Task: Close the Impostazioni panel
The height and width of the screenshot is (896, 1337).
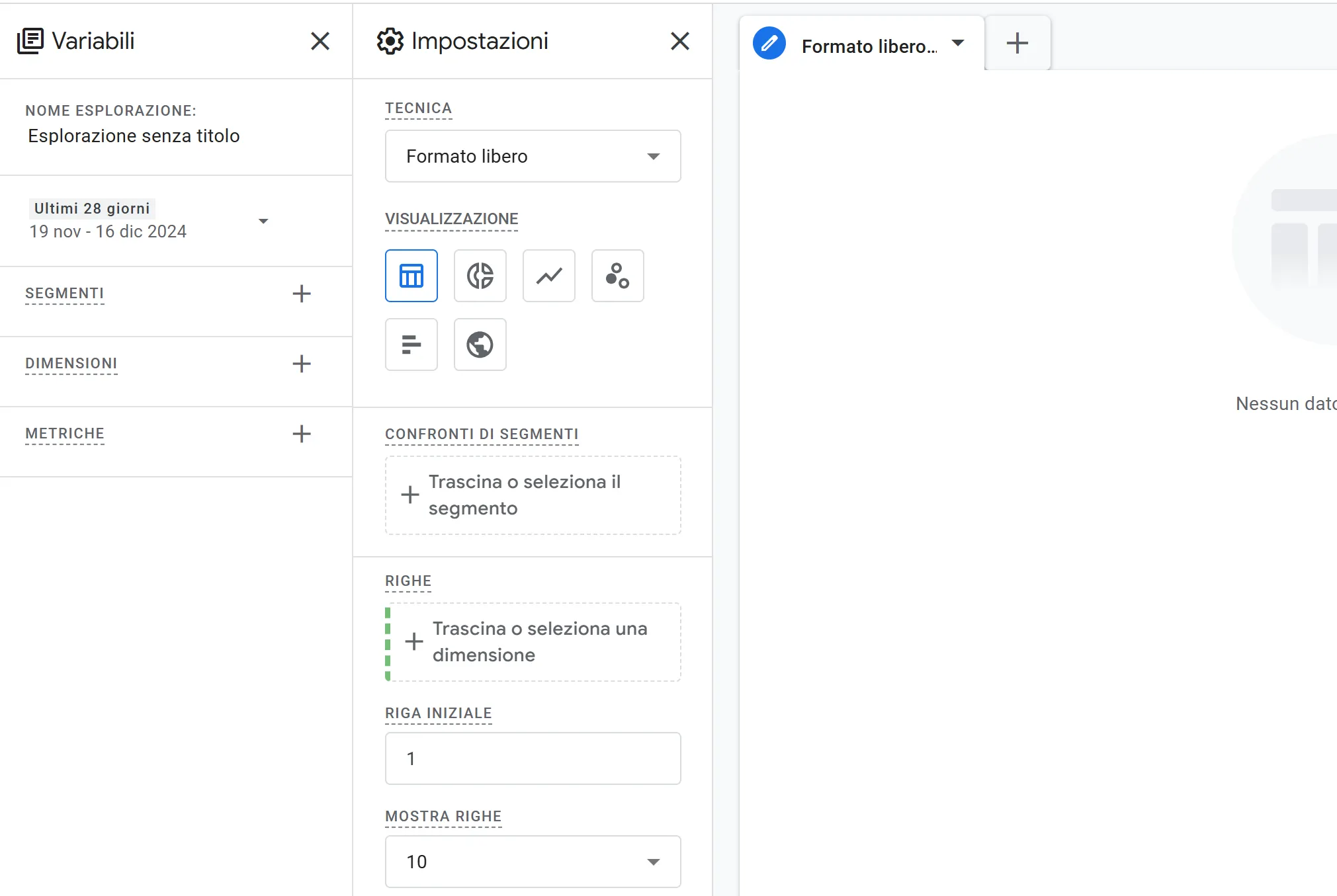Action: pyautogui.click(x=679, y=41)
